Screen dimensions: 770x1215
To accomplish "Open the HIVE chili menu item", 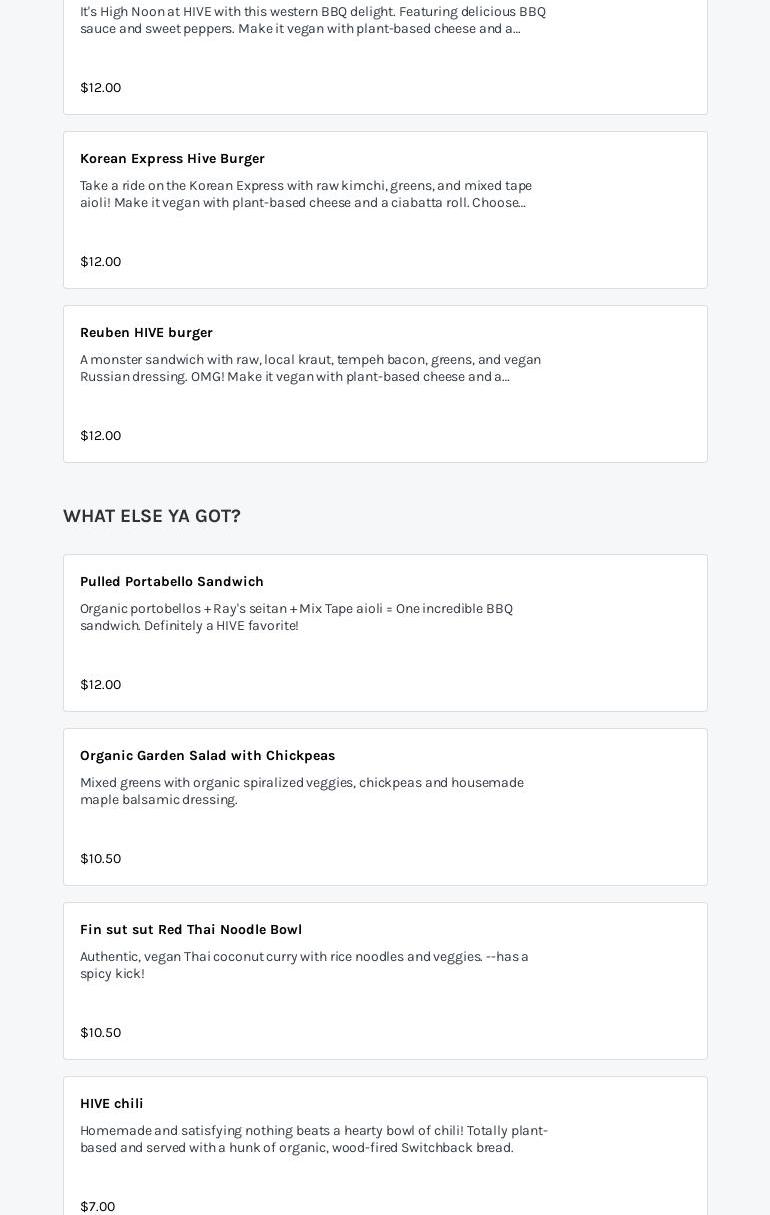I will point(112,1104).
